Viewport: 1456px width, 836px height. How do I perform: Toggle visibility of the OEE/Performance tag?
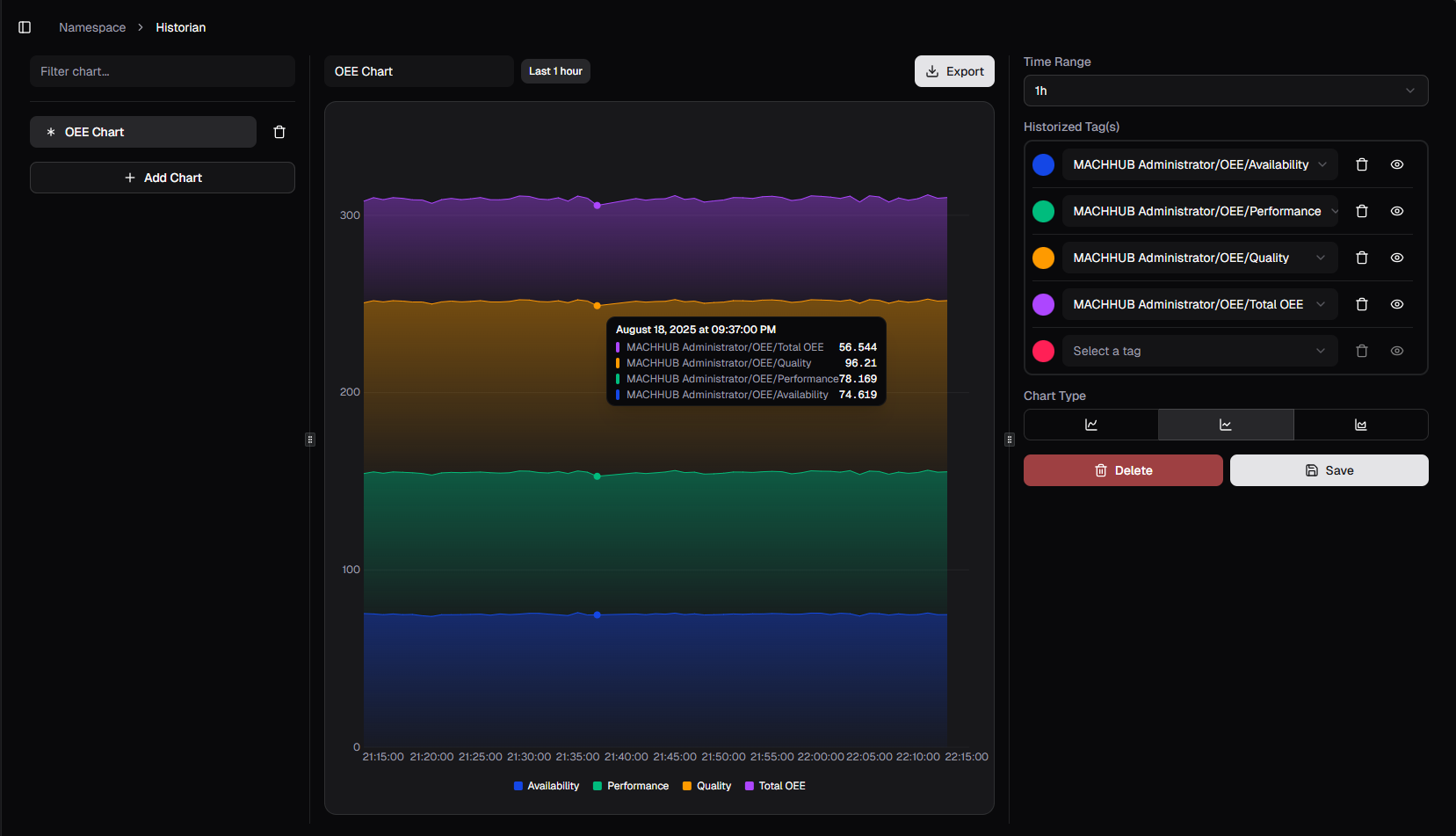tap(1397, 211)
